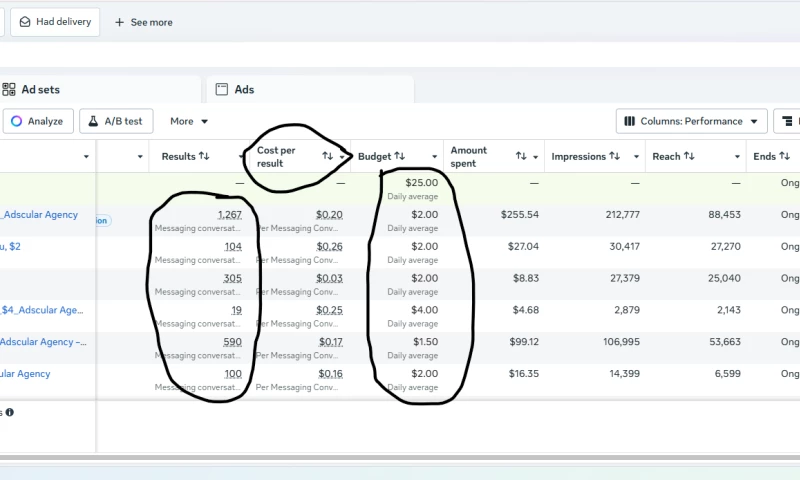The width and height of the screenshot is (800, 480).
Task: Open the 'u, $2' ad set link
Action: (10, 247)
